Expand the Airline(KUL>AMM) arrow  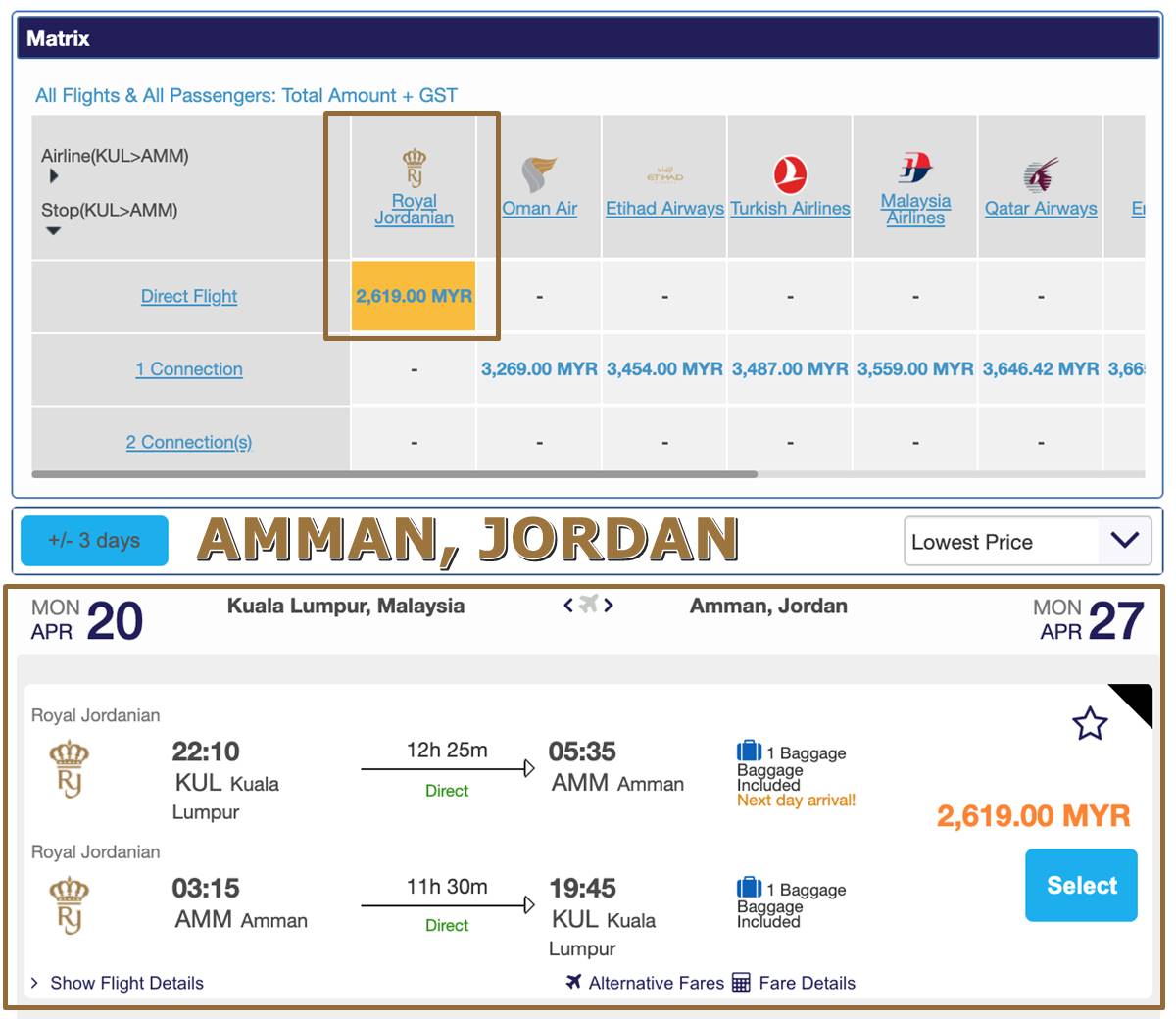(54, 176)
